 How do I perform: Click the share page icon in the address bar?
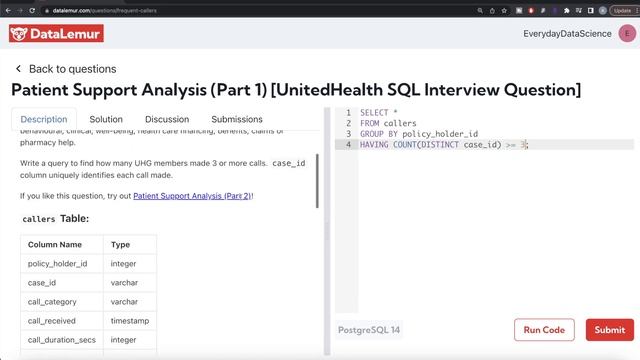(x=492, y=11)
